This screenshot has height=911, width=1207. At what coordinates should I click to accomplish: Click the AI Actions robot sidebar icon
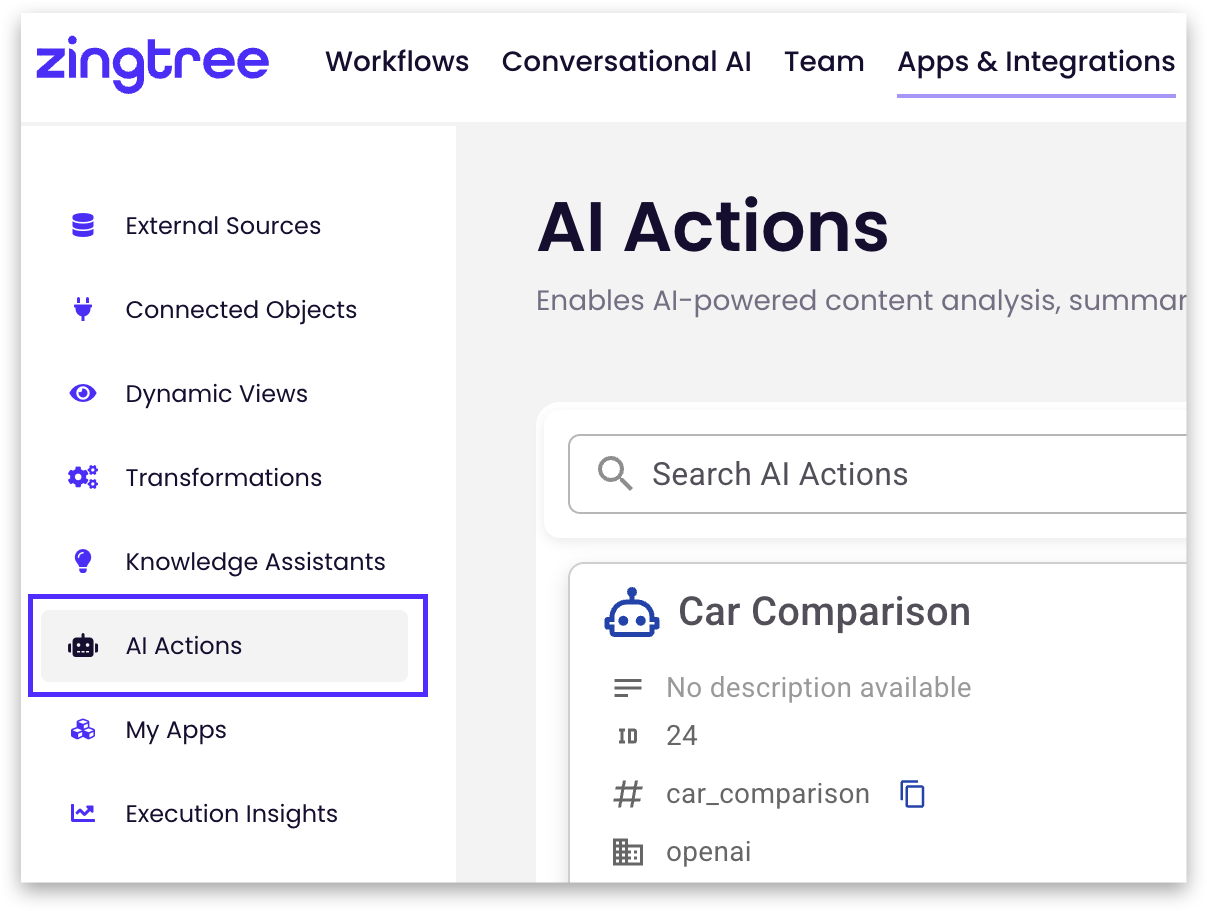click(x=83, y=647)
